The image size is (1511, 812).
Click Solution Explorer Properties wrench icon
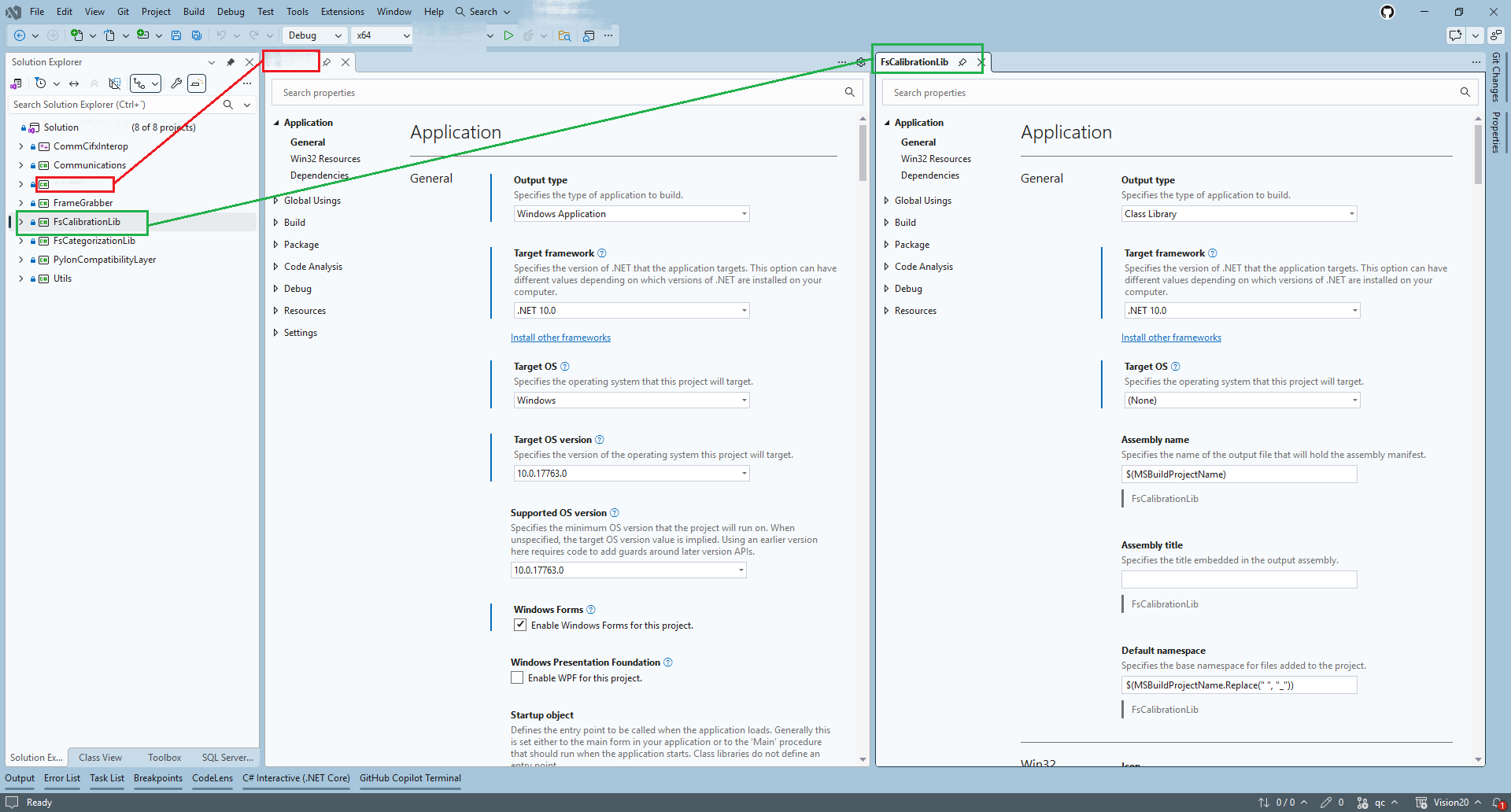[176, 83]
